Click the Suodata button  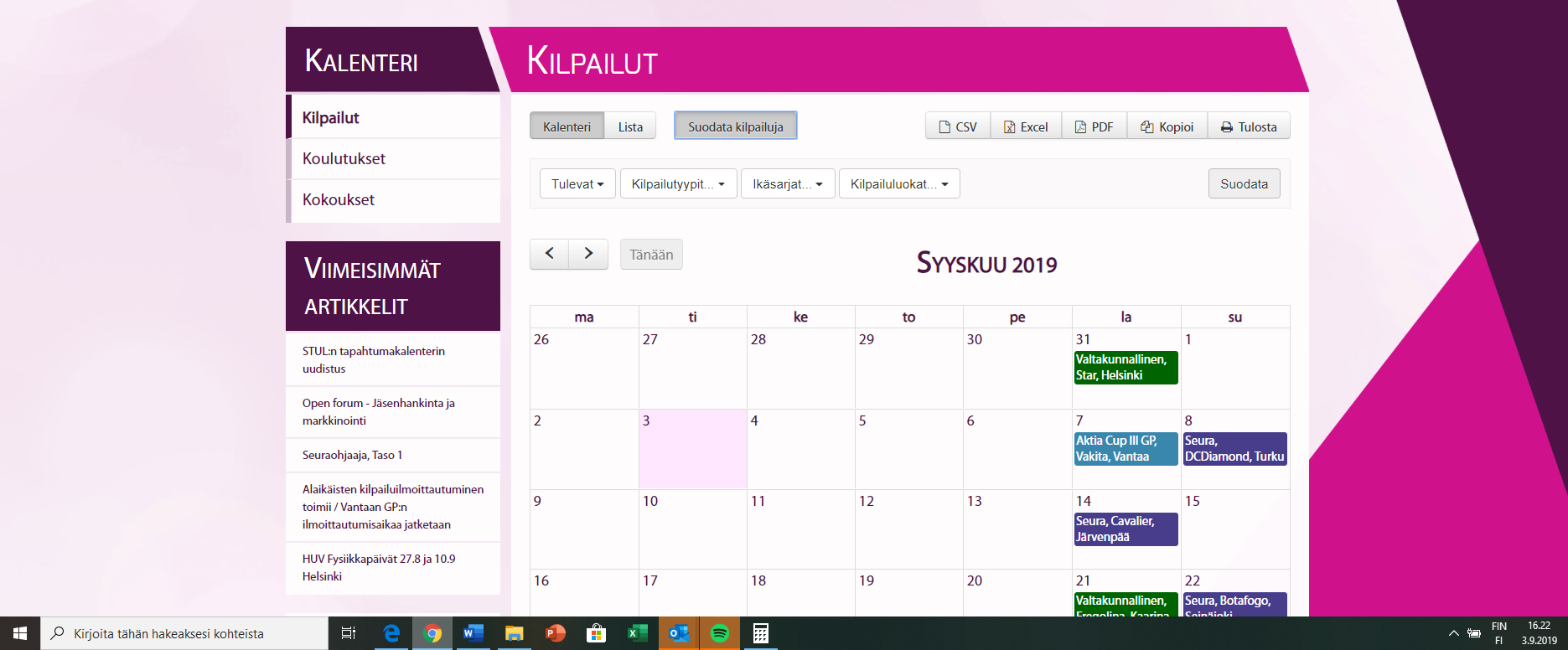[1244, 183]
